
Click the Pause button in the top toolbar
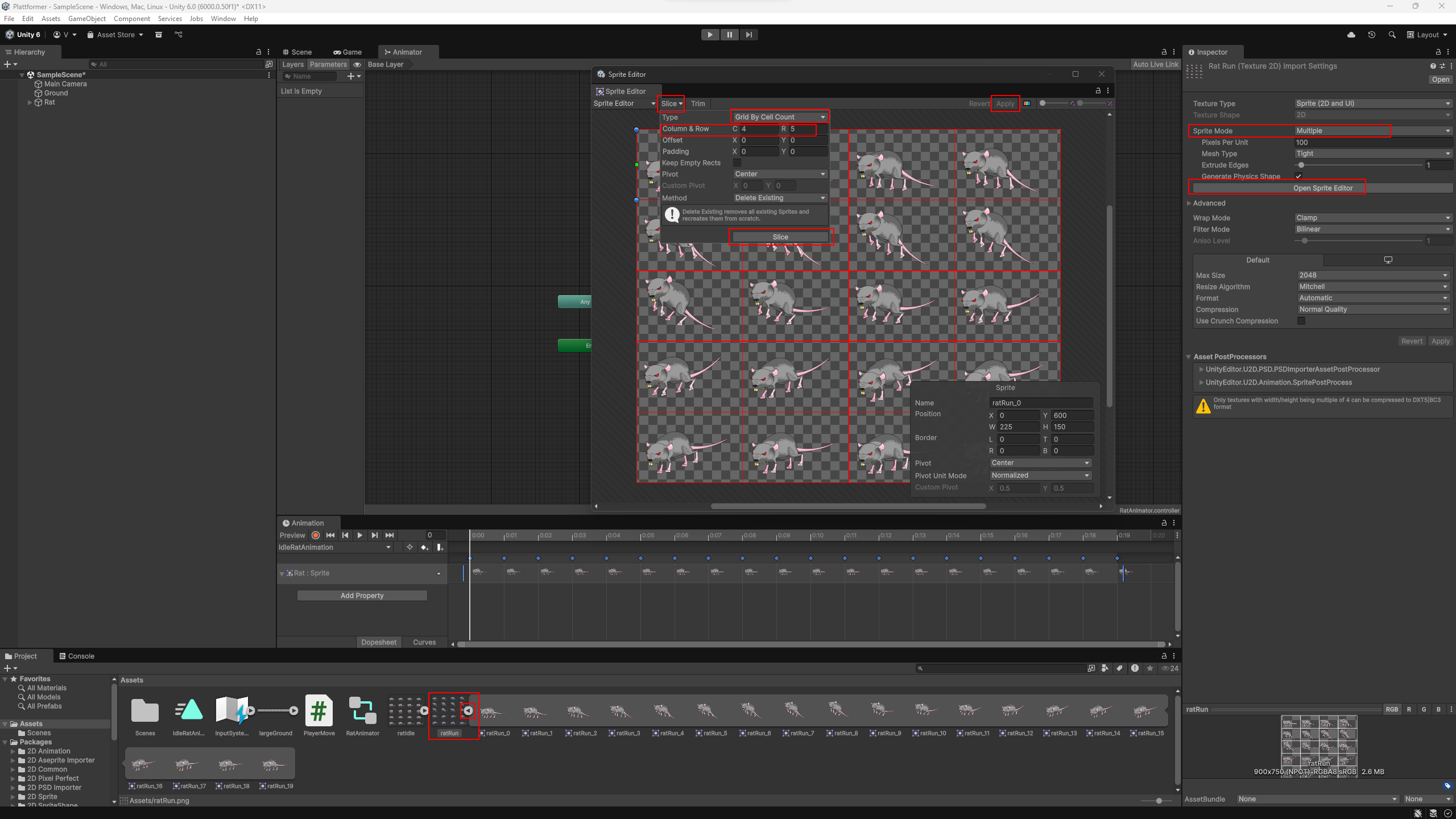[x=729, y=35]
